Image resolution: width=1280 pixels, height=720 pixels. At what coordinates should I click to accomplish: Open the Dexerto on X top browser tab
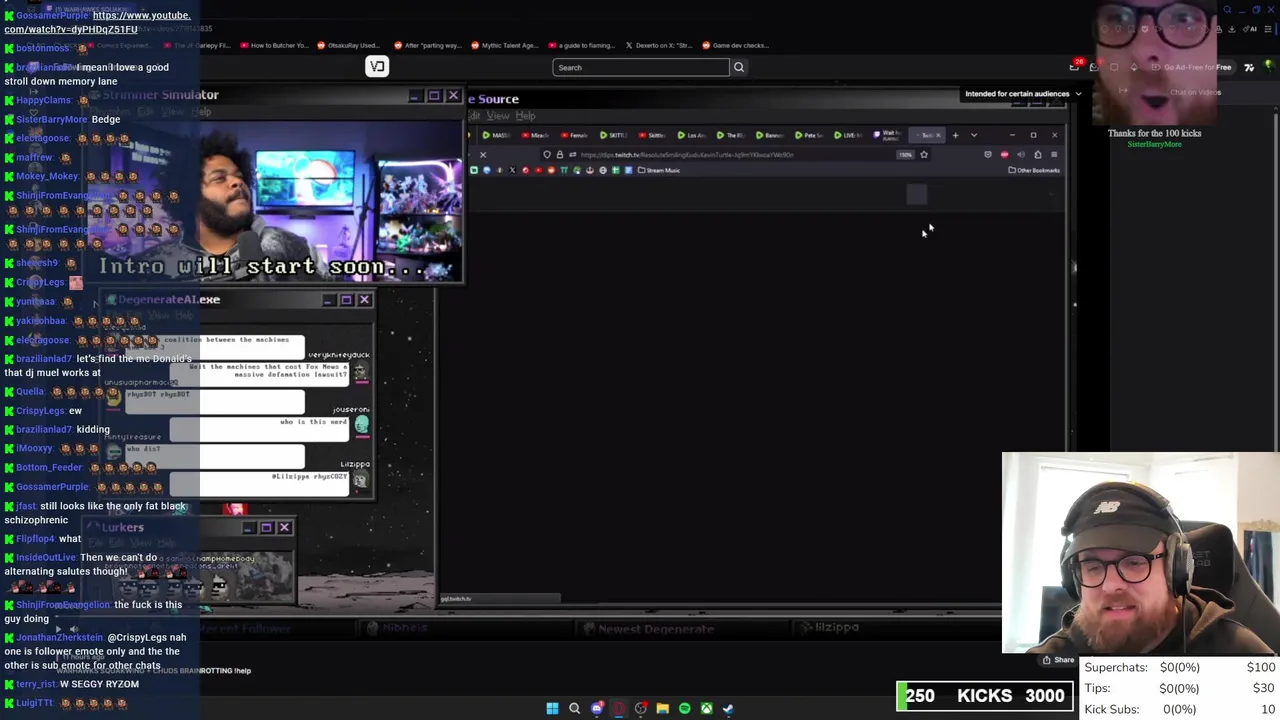660,45
